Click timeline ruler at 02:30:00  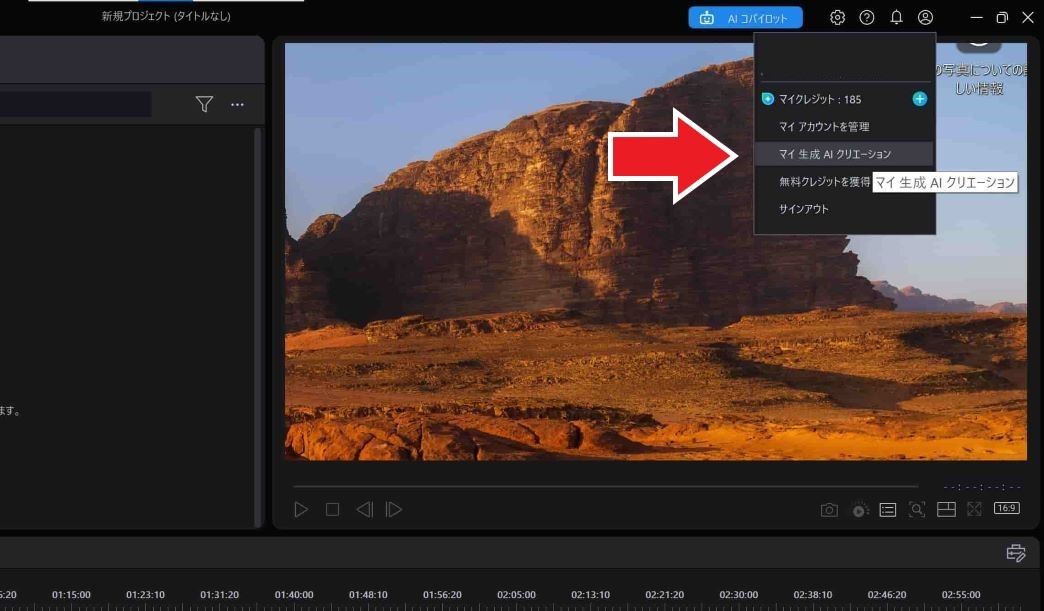point(738,595)
